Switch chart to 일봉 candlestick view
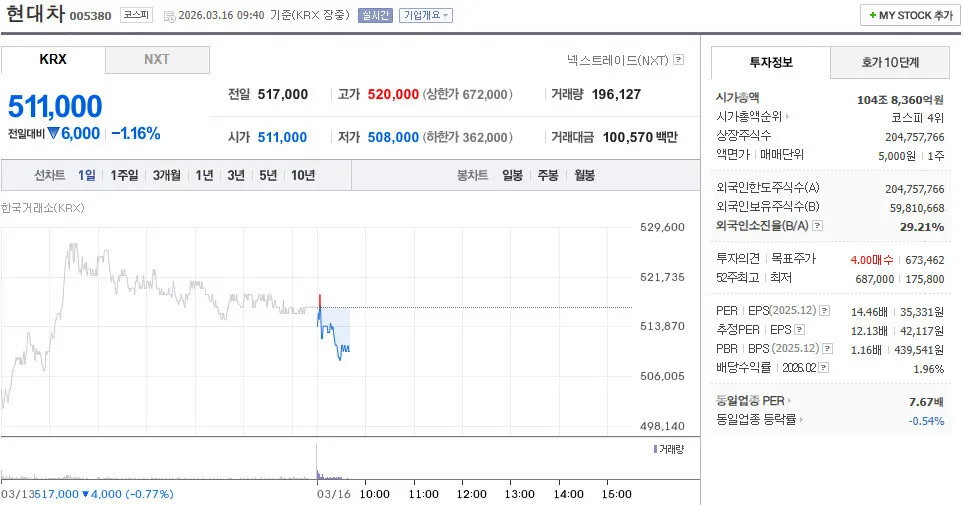 click(512, 175)
